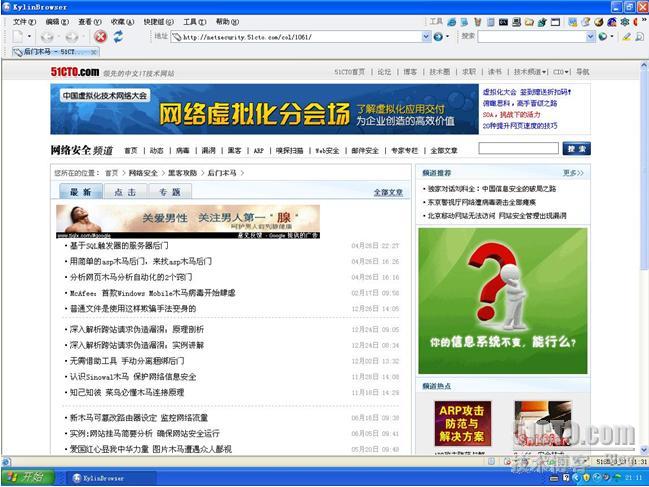Click the yellow highlighter pen icon

point(627,37)
